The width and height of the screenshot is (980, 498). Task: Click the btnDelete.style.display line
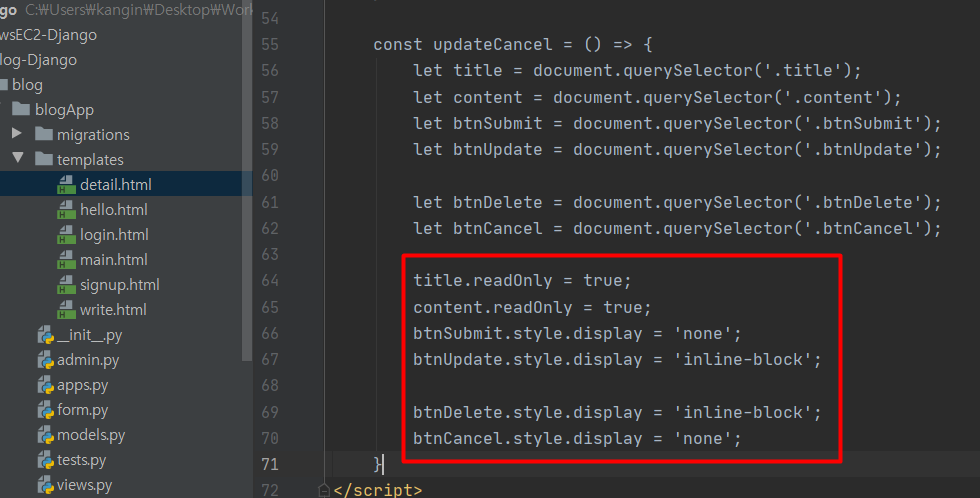coord(617,412)
